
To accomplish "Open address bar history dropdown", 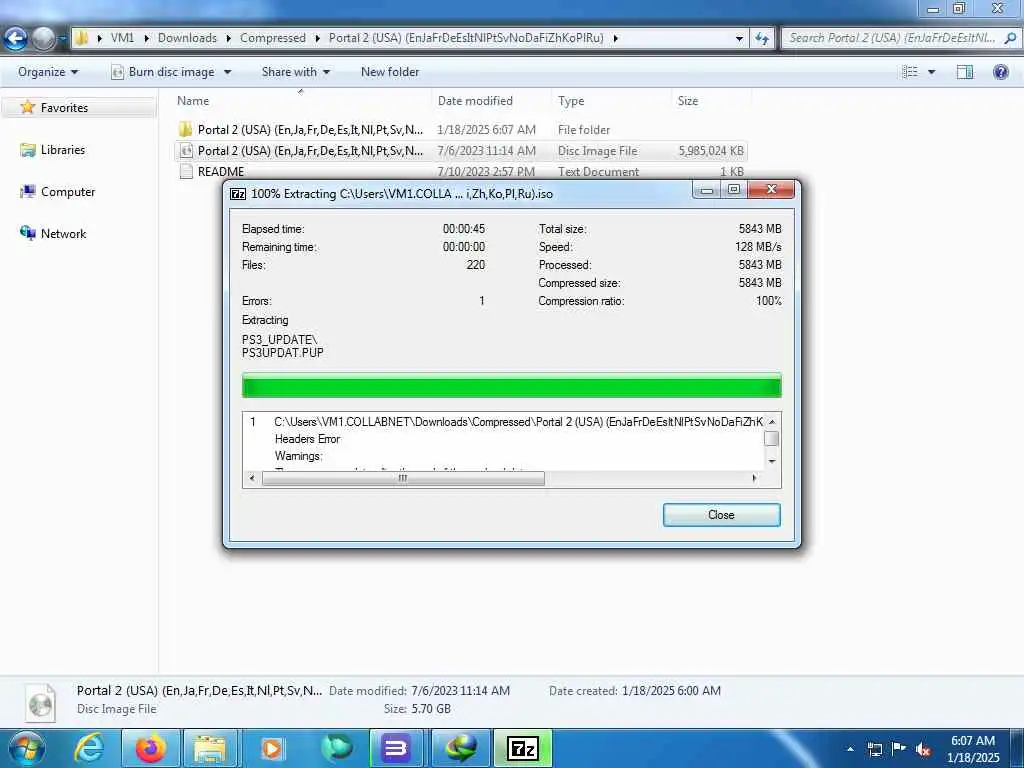I will pyautogui.click(x=739, y=39).
